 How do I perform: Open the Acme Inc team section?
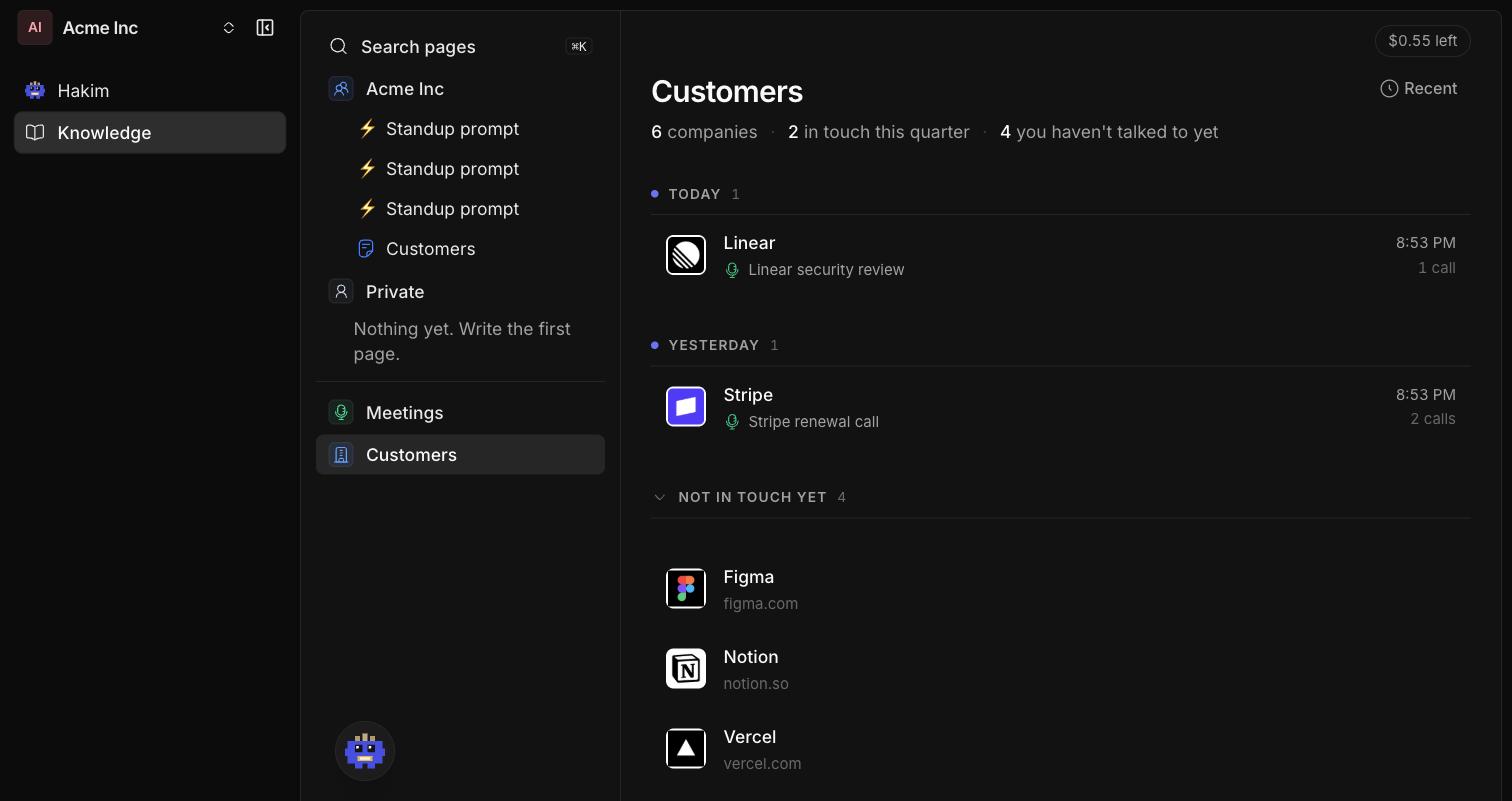coord(460,89)
